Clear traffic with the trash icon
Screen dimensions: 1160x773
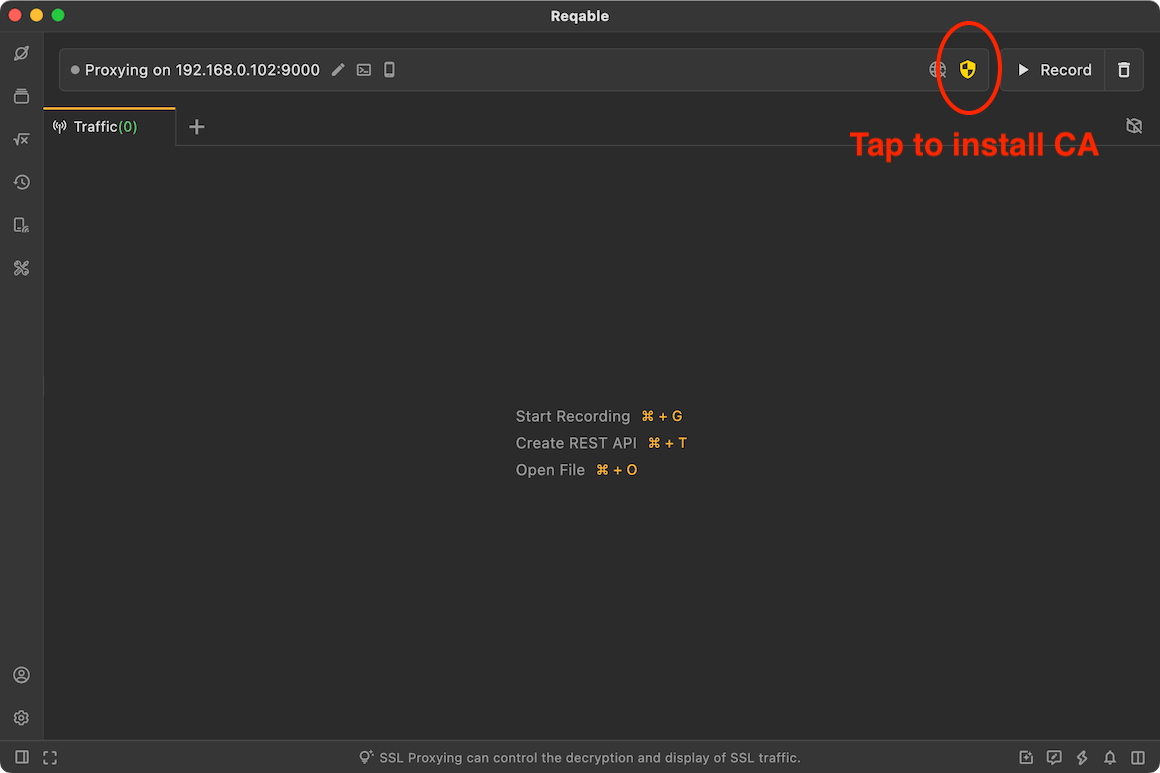click(1123, 70)
